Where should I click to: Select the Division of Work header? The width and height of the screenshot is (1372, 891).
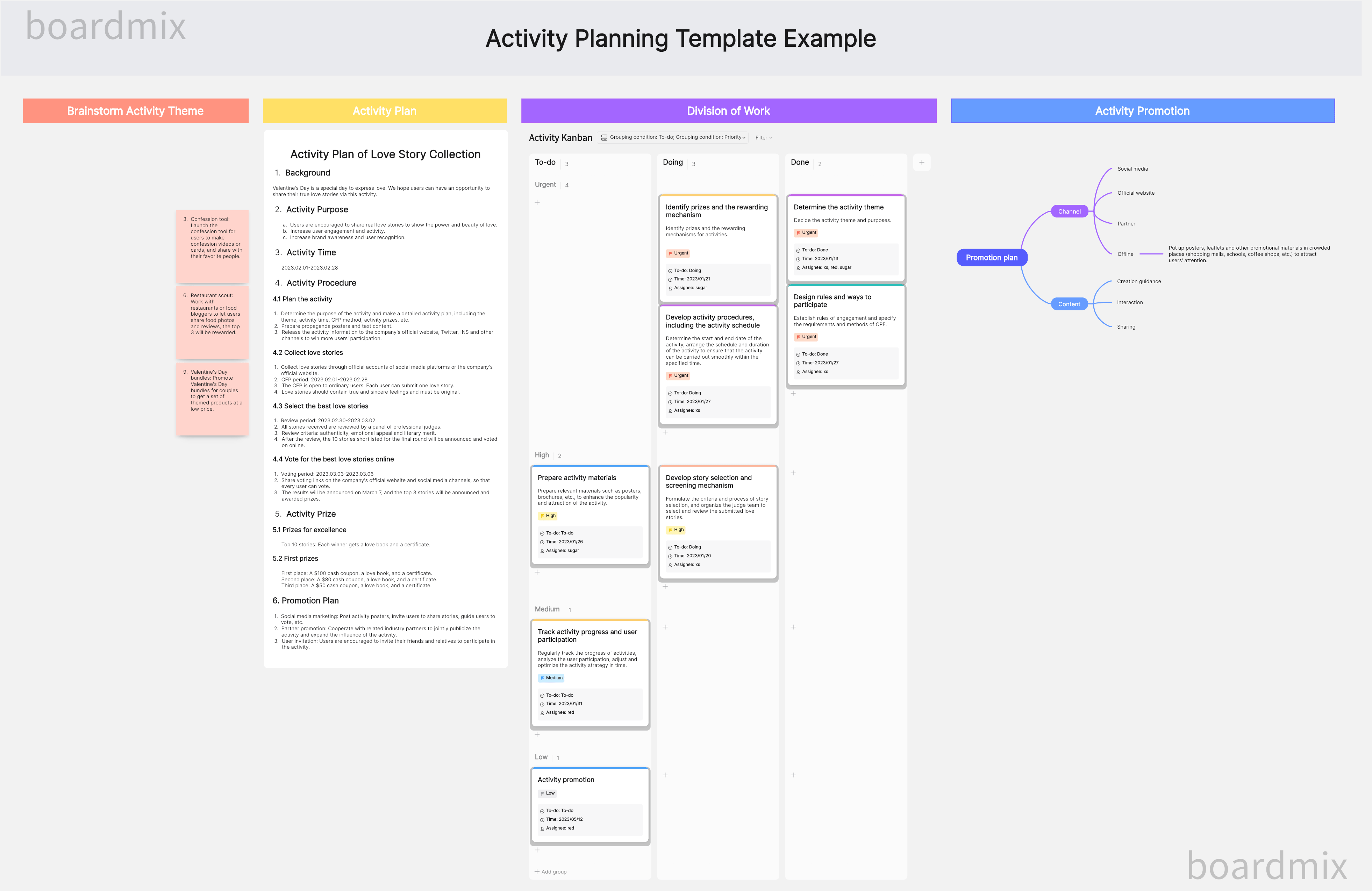(728, 111)
